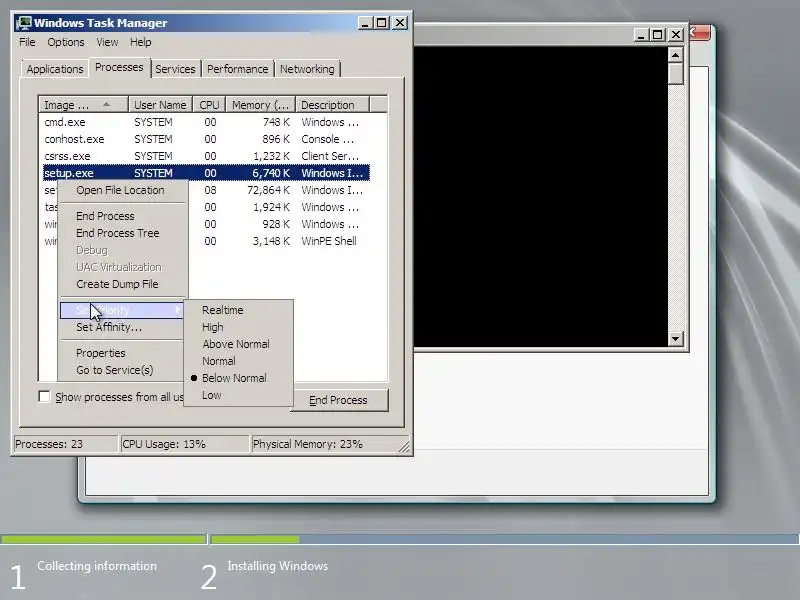Choose End Process Tree menu entry
The width and height of the screenshot is (800, 600).
coord(118,233)
